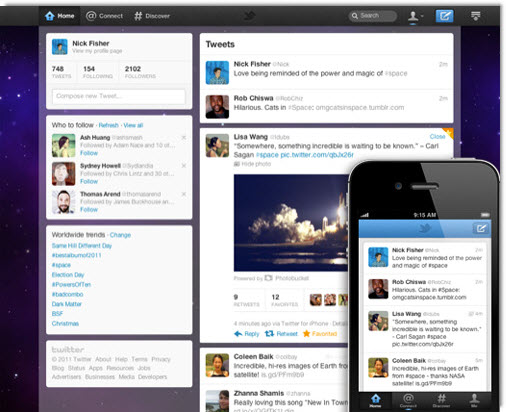Open the About link in footer
Viewport: 506px width, 412px height.
(103, 359)
